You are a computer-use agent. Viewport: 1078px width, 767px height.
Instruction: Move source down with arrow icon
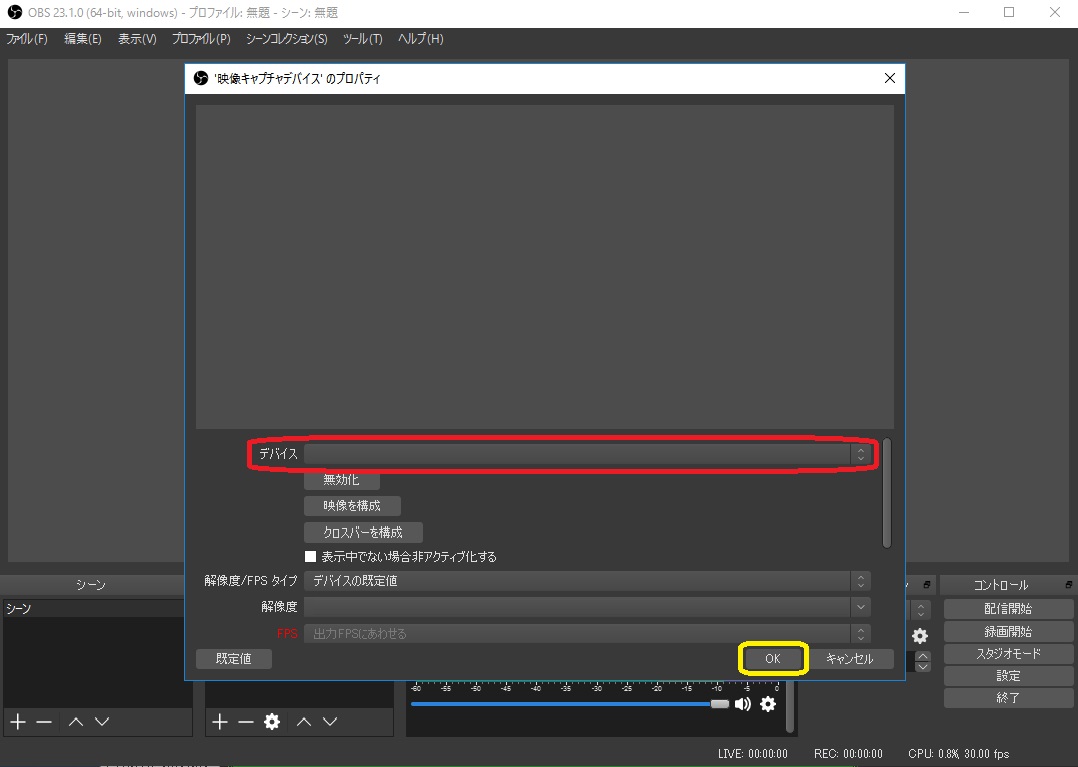[x=330, y=722]
